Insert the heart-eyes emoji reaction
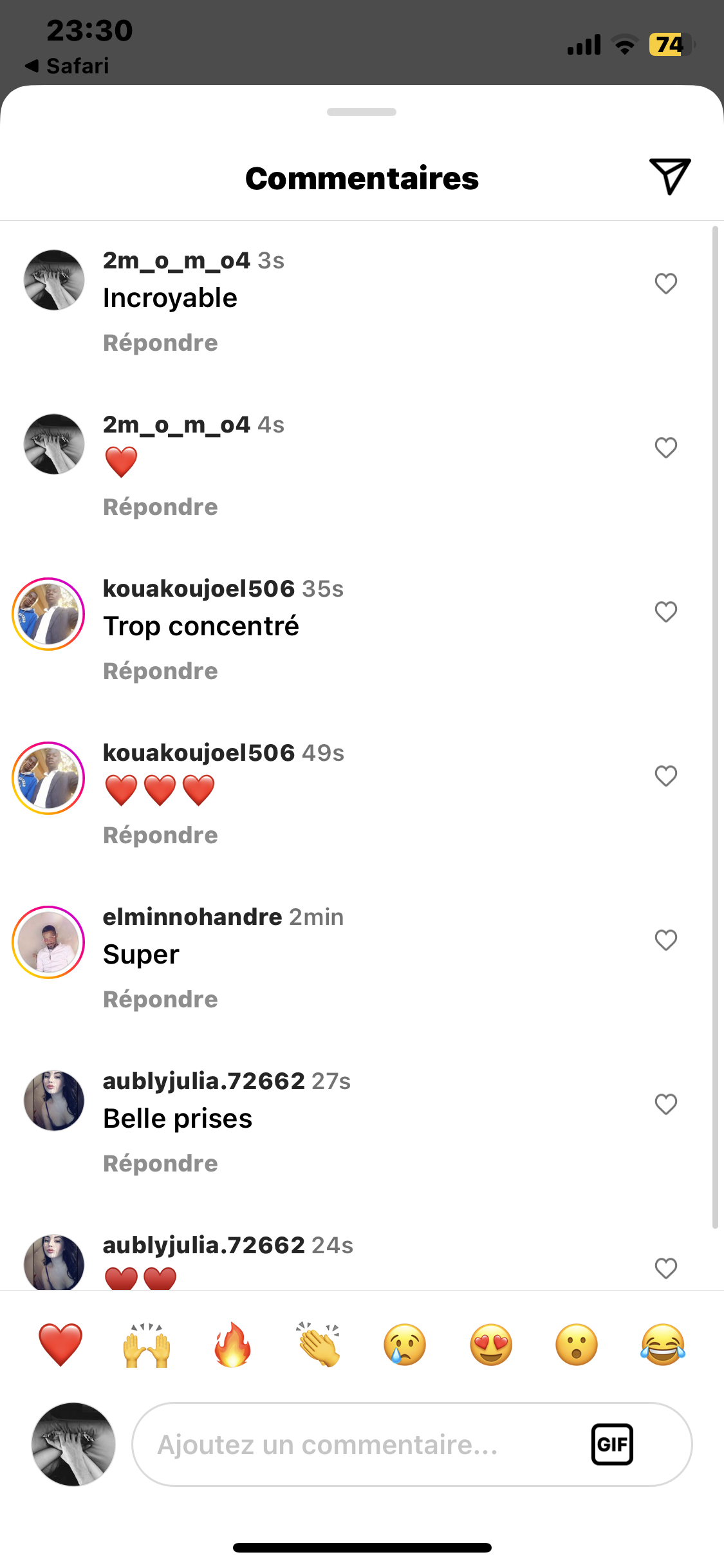 pyautogui.click(x=491, y=1345)
